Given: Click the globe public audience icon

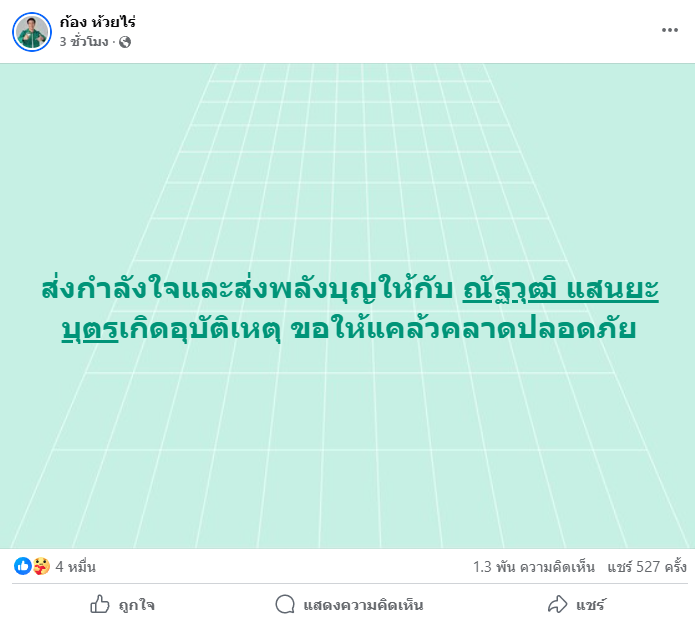Looking at the screenshot, I should coord(125,42).
